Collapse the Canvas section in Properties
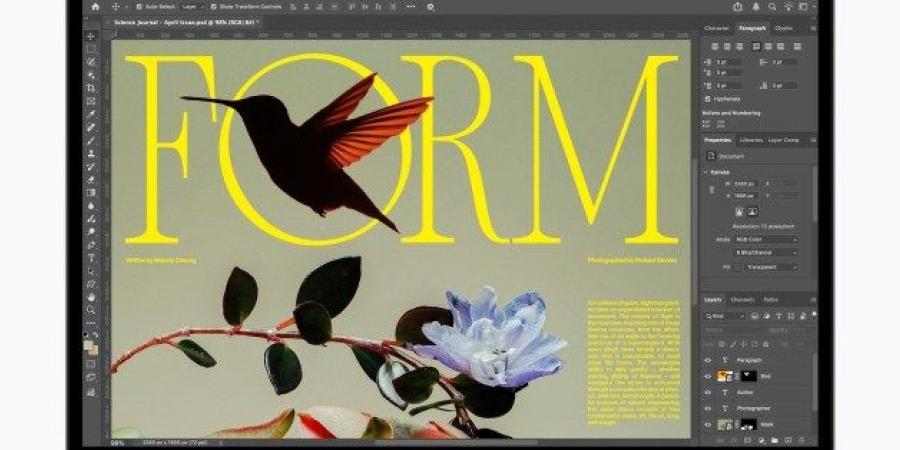Image resolution: width=900 pixels, height=450 pixels. coord(707,172)
